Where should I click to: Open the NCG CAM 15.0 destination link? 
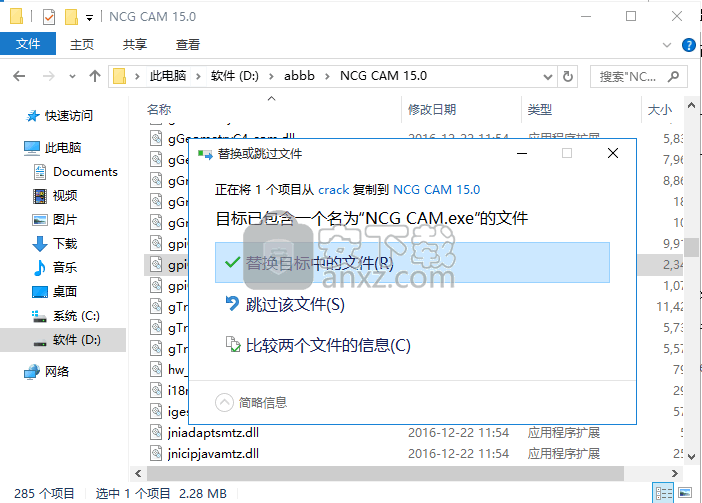point(436,190)
